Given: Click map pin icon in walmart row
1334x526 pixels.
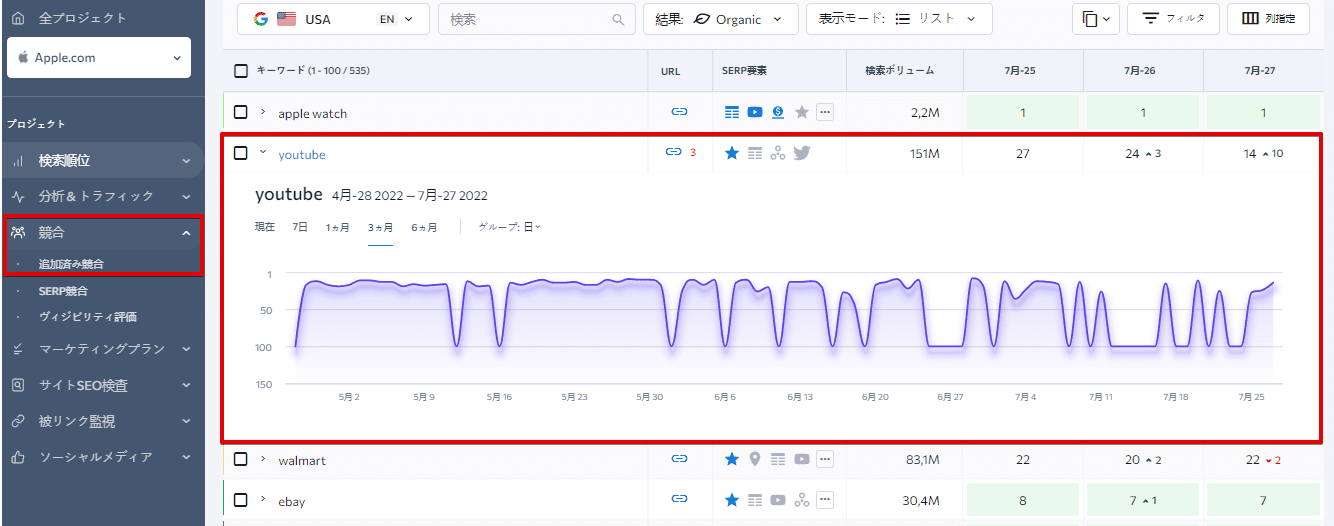Looking at the screenshot, I should 755,459.
